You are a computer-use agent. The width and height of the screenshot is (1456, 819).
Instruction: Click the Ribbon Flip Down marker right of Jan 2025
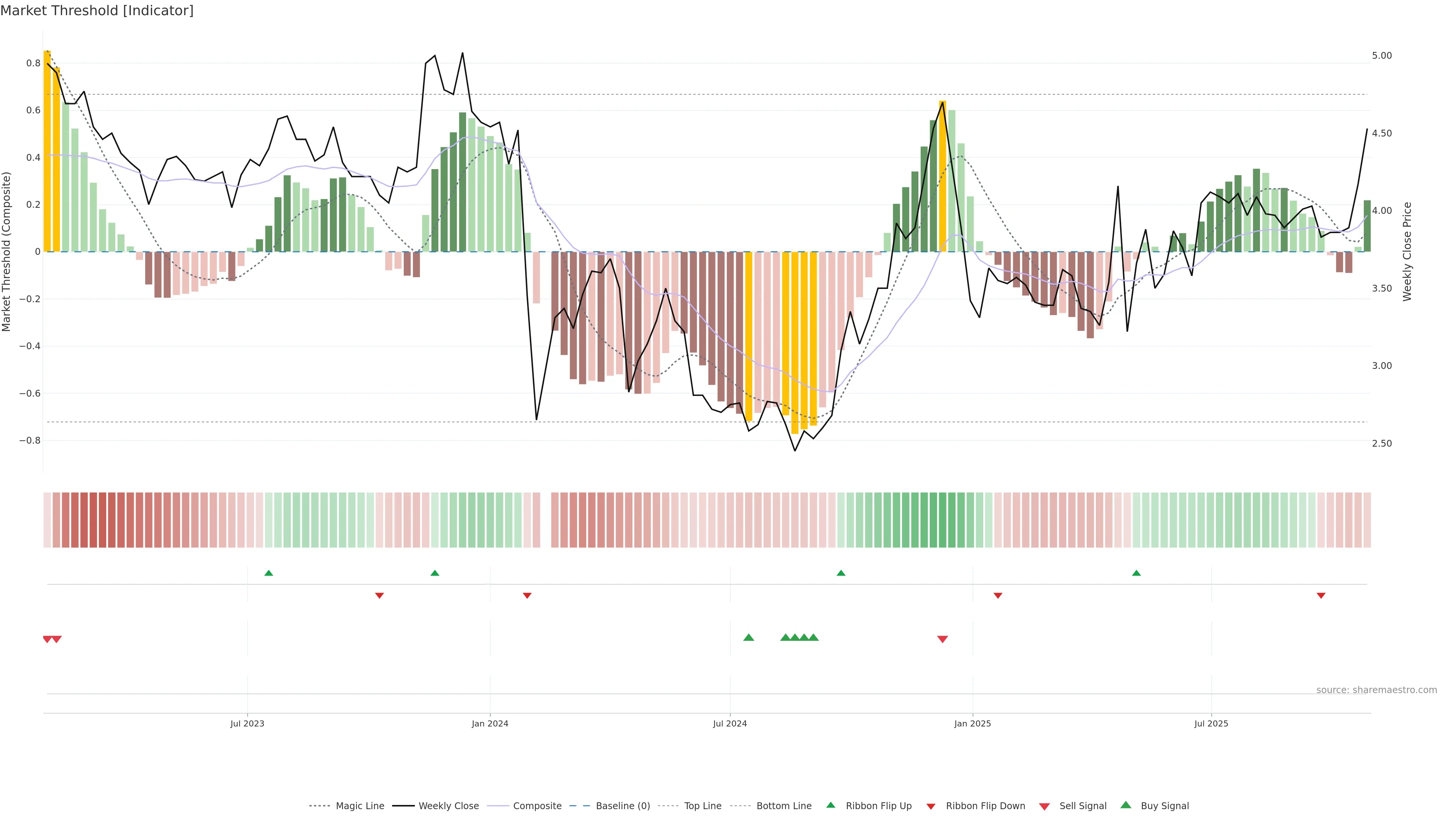[x=998, y=596]
